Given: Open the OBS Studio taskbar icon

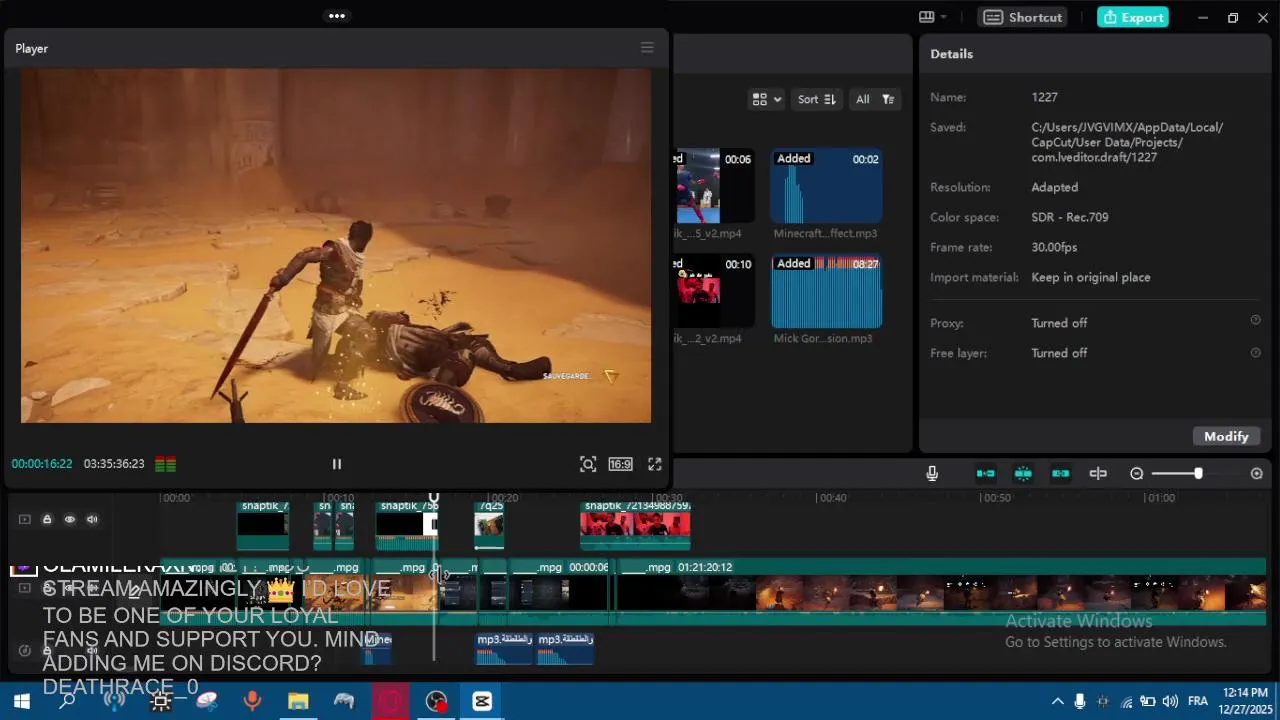Looking at the screenshot, I should pos(436,701).
